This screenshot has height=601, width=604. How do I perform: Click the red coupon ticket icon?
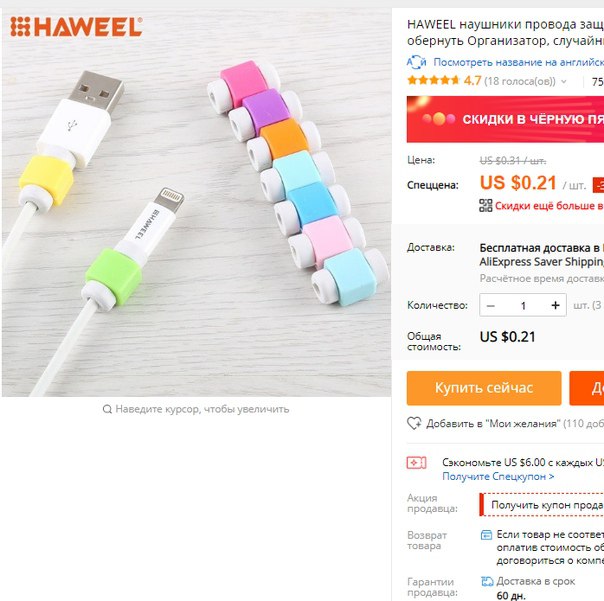(x=416, y=462)
